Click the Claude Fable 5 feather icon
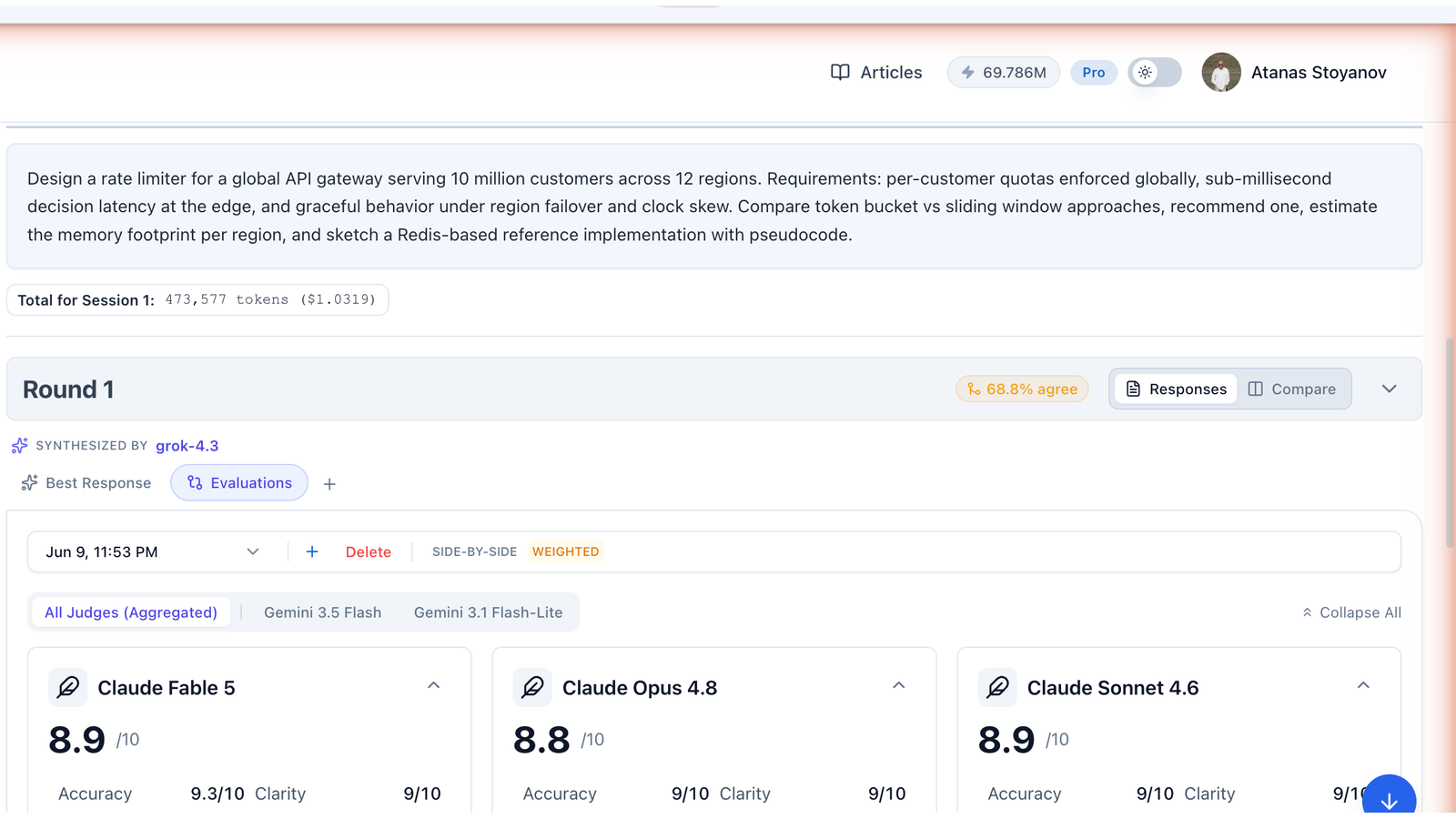This screenshot has height=819, width=1456. pos(68,687)
